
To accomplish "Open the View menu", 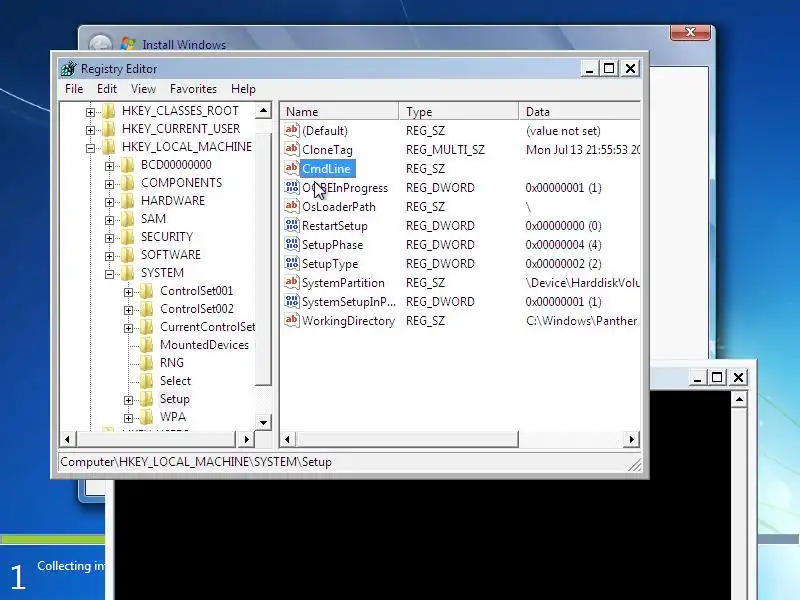I will coord(143,89).
